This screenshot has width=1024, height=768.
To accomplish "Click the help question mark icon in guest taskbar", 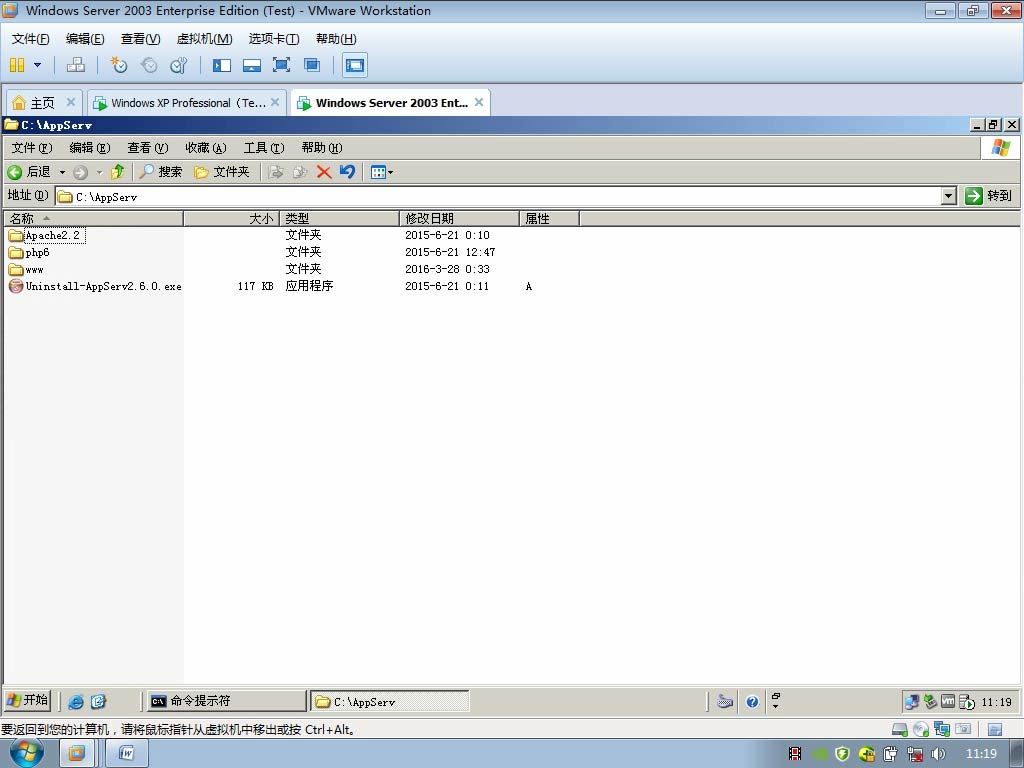I will tap(752, 702).
